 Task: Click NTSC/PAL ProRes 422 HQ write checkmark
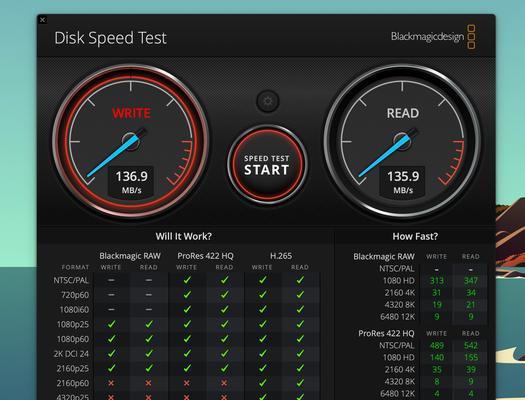187,280
